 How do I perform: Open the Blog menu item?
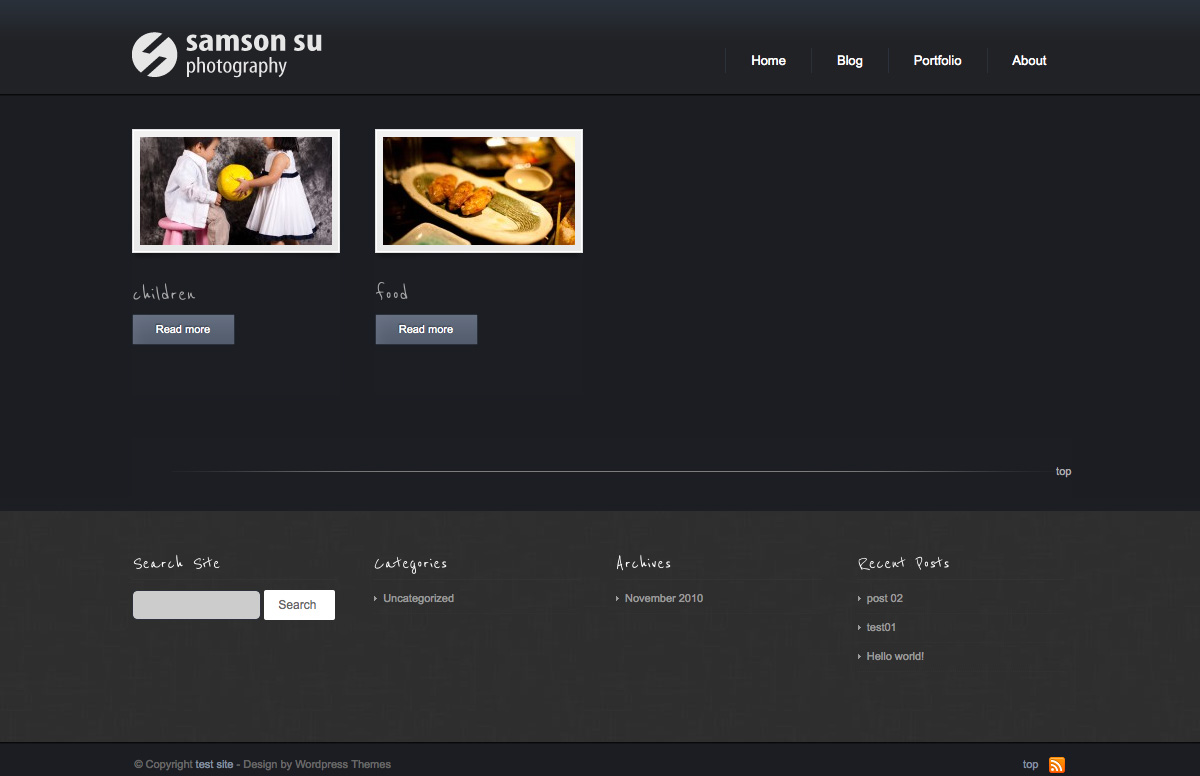coord(850,61)
